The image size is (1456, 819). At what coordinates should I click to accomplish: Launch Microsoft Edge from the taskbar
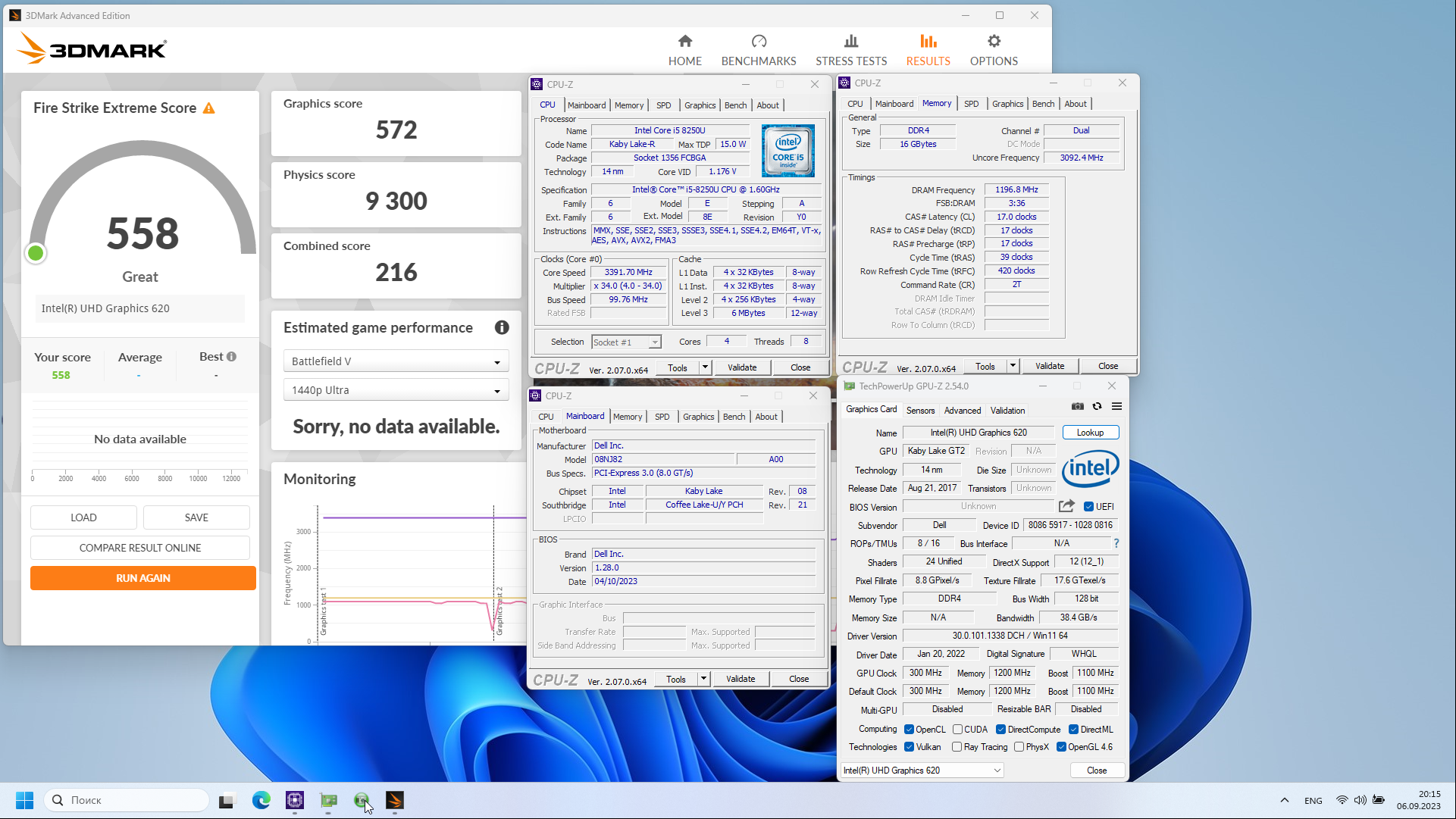click(261, 800)
